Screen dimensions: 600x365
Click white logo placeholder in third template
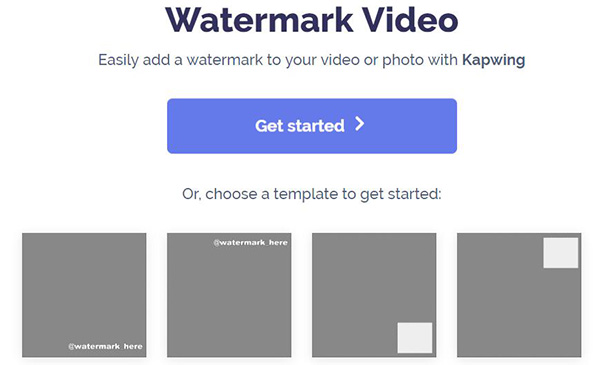tap(415, 338)
